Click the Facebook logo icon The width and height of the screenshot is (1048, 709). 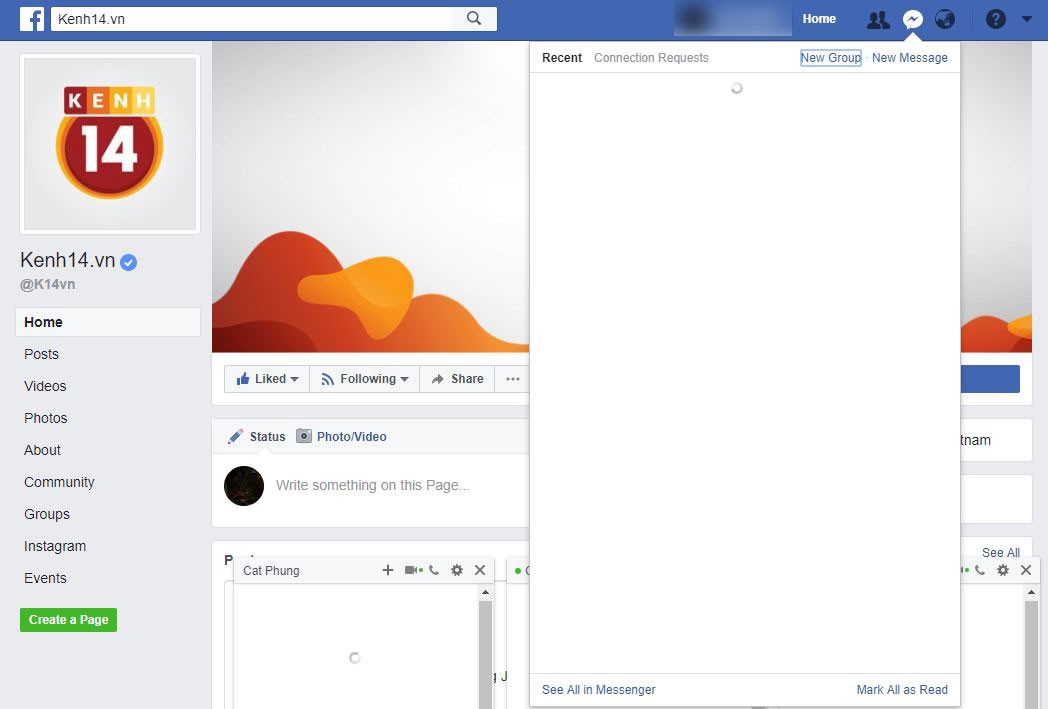31,19
